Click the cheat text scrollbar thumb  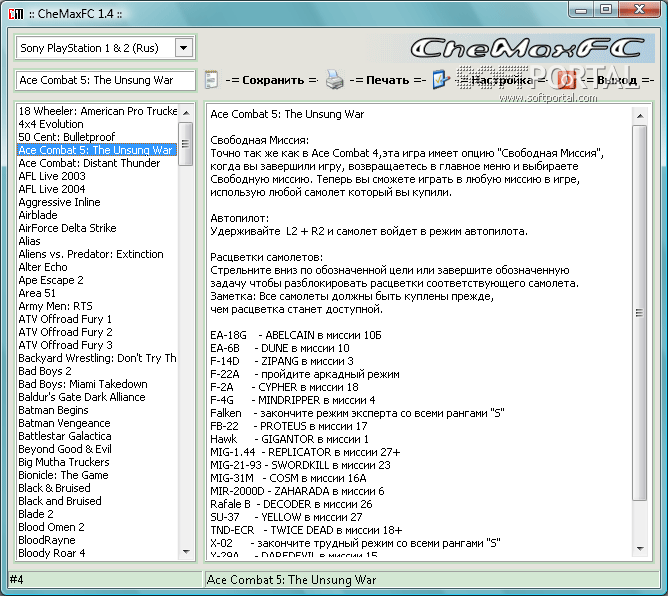click(639, 313)
